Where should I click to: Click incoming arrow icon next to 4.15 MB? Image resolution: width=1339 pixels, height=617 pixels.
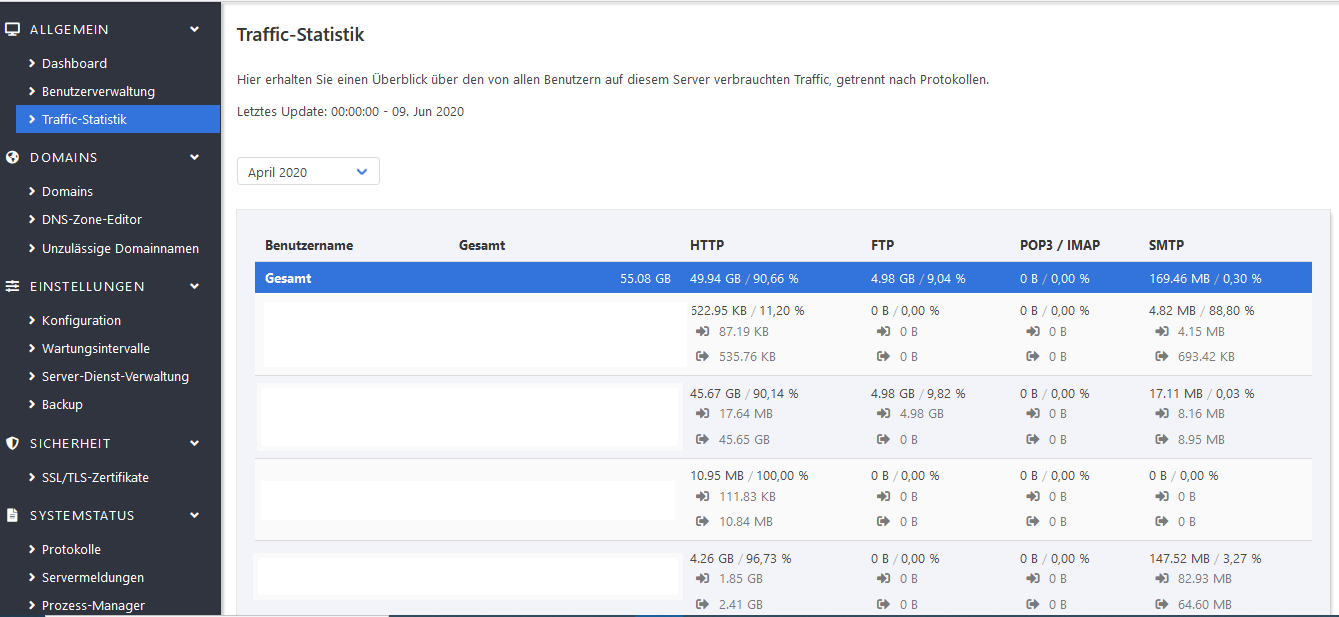(x=1160, y=331)
